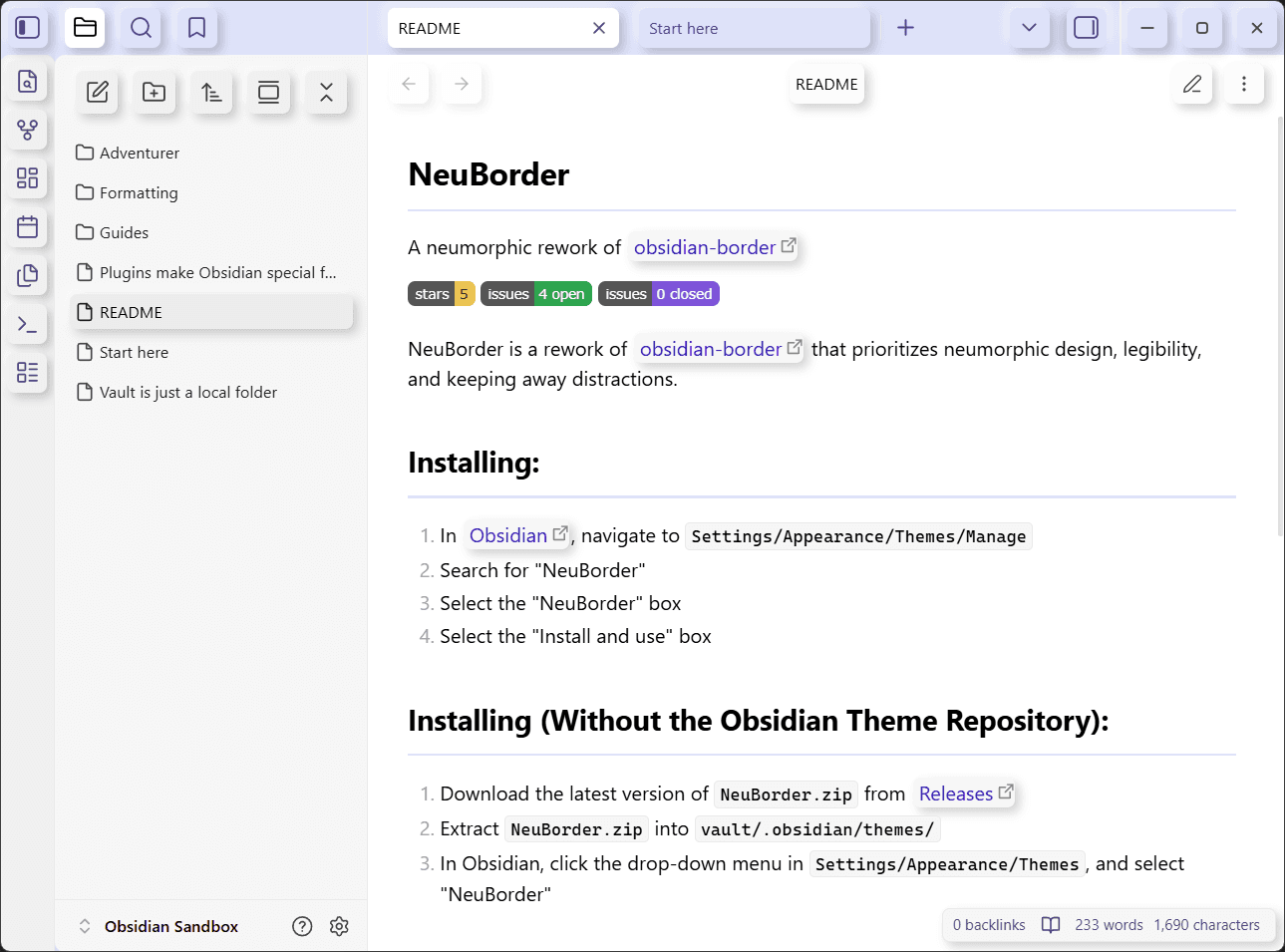Open quick switcher ribbon icon
1285x952 pixels.
tap(28, 82)
